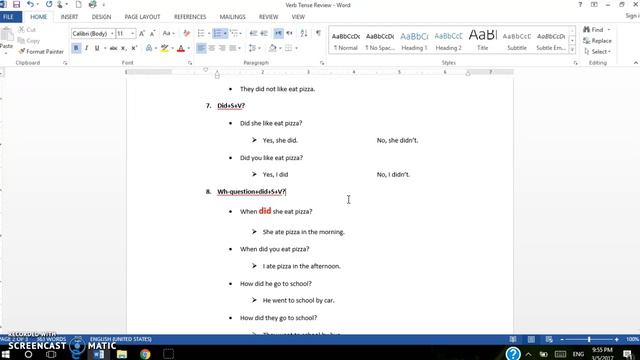The image size is (640, 360).
Task: Save the document from the quick access toolbar
Action: [16, 5]
